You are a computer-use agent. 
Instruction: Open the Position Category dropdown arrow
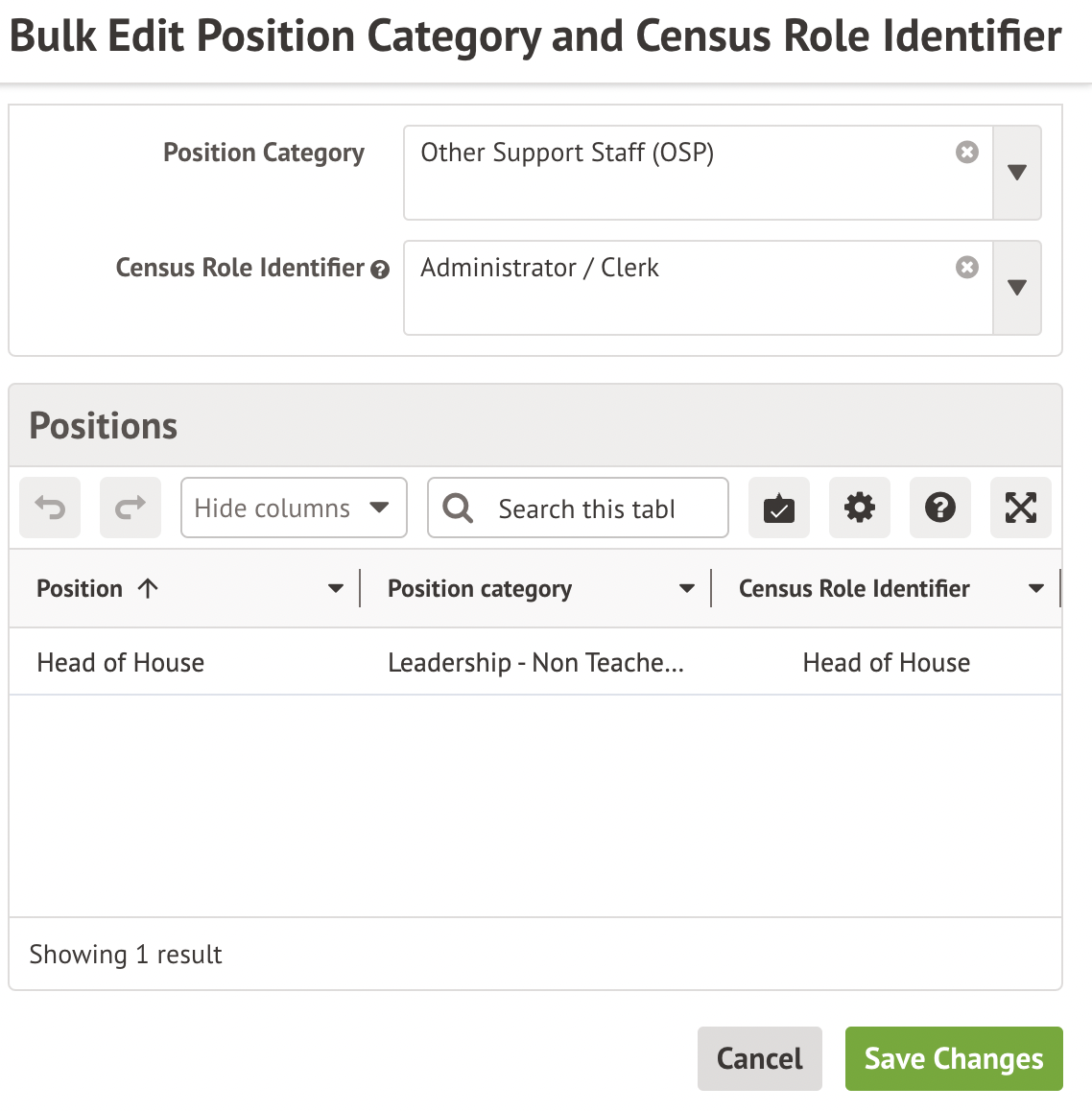[x=1017, y=173]
